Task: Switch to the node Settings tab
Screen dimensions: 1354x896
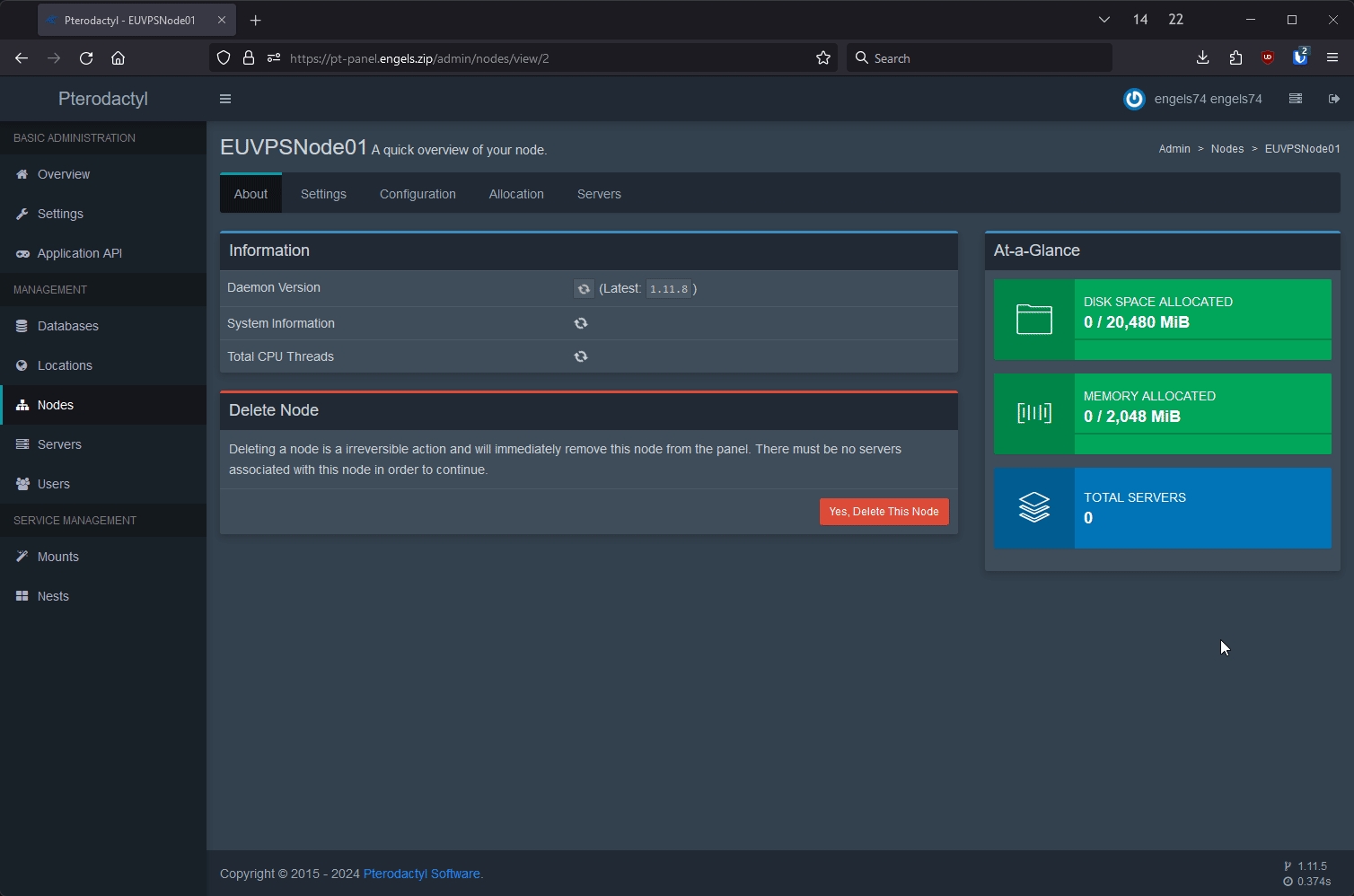Action: tap(323, 194)
